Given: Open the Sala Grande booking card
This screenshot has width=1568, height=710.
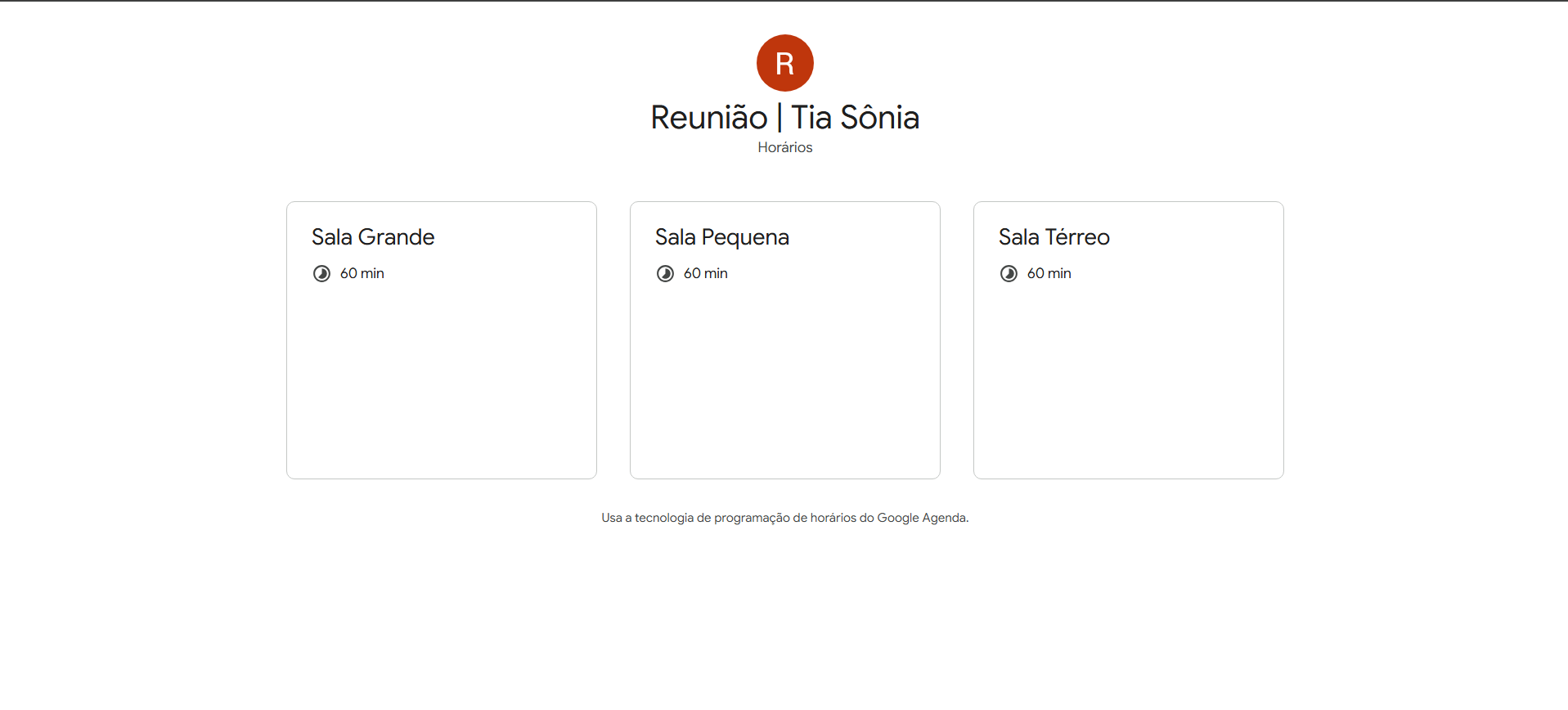Looking at the screenshot, I should (442, 340).
